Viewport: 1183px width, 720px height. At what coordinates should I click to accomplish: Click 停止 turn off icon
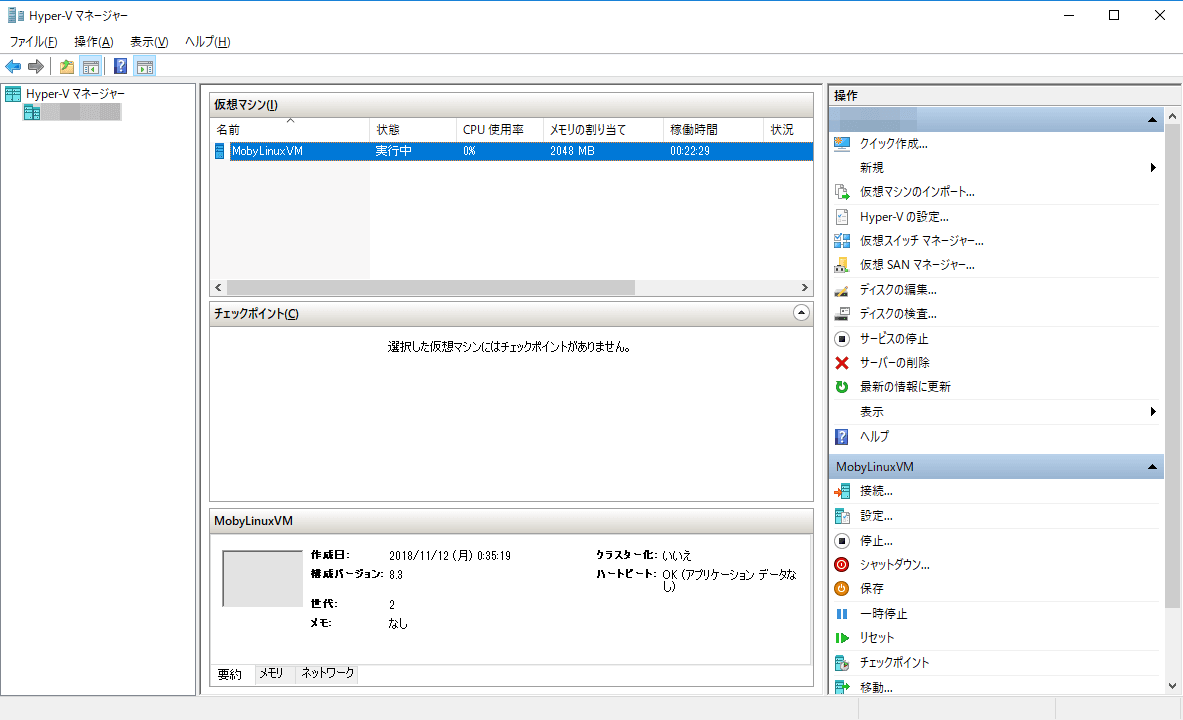pos(842,541)
